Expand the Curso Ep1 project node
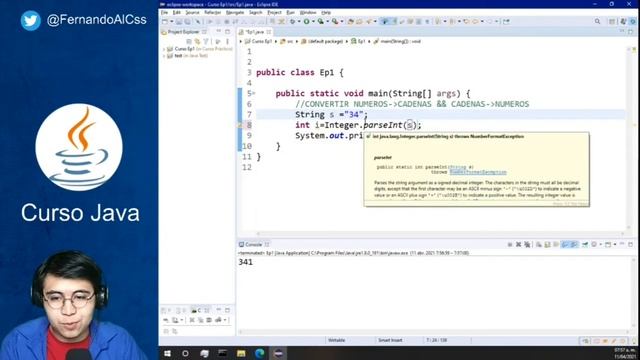 [164, 49]
